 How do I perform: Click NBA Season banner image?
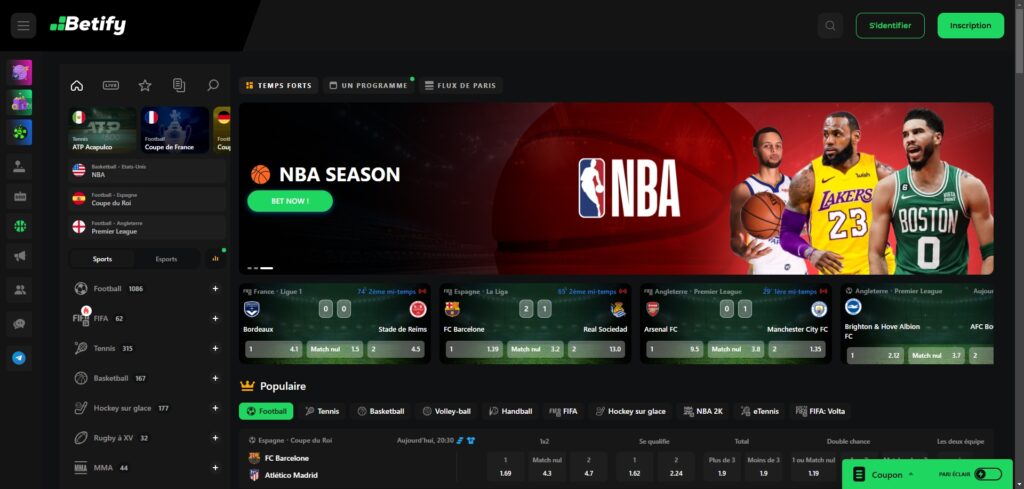coord(616,188)
